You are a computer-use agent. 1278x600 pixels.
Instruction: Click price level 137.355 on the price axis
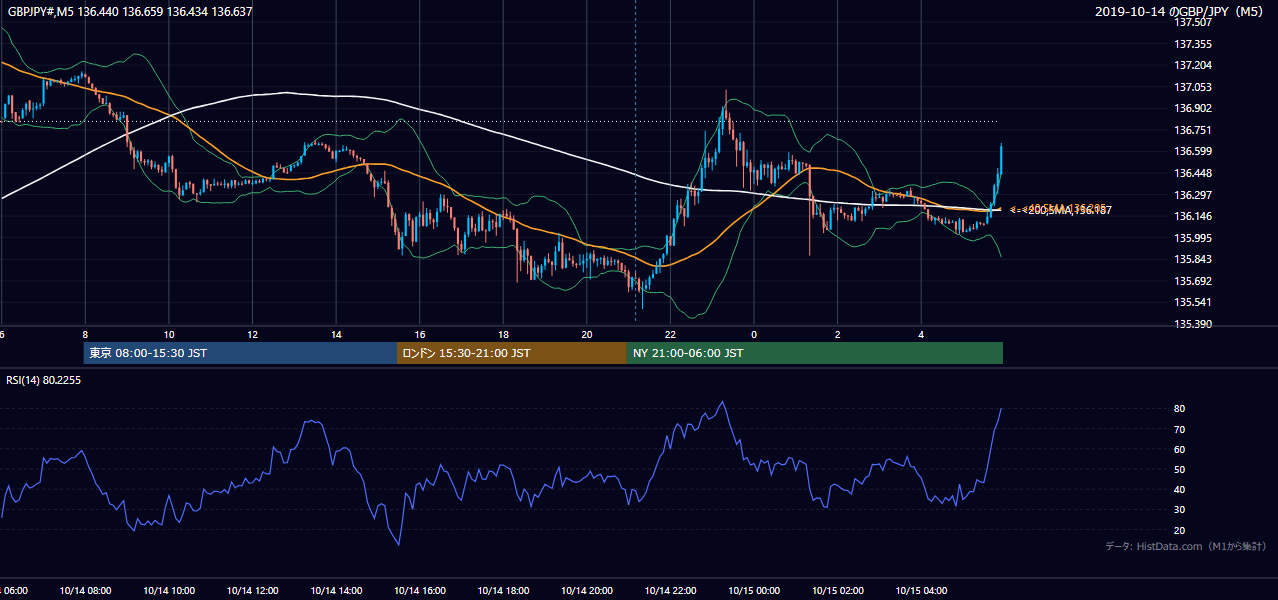coord(1194,44)
